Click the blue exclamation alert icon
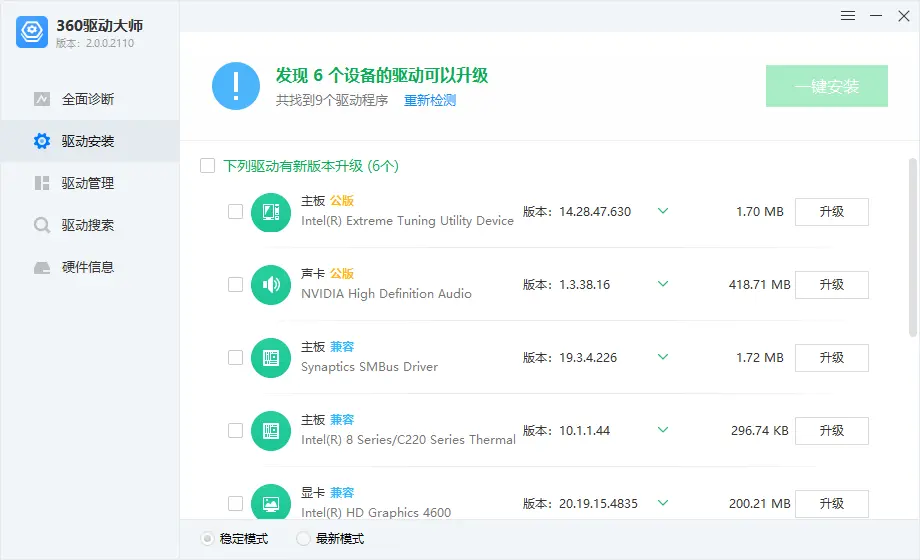This screenshot has width=920, height=560. coord(236,86)
